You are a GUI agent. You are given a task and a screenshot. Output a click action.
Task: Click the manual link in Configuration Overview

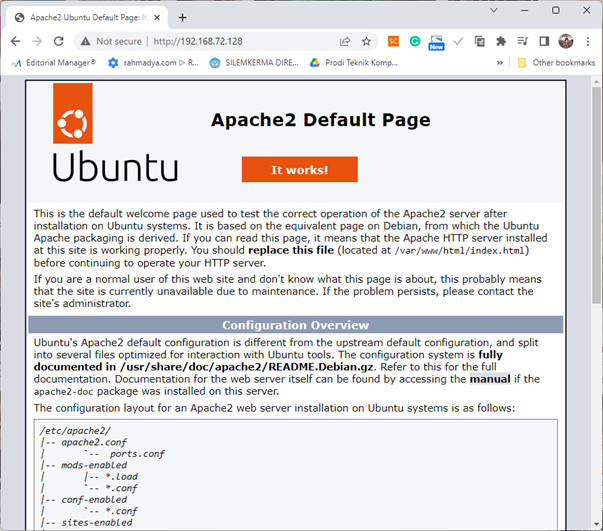(490, 380)
